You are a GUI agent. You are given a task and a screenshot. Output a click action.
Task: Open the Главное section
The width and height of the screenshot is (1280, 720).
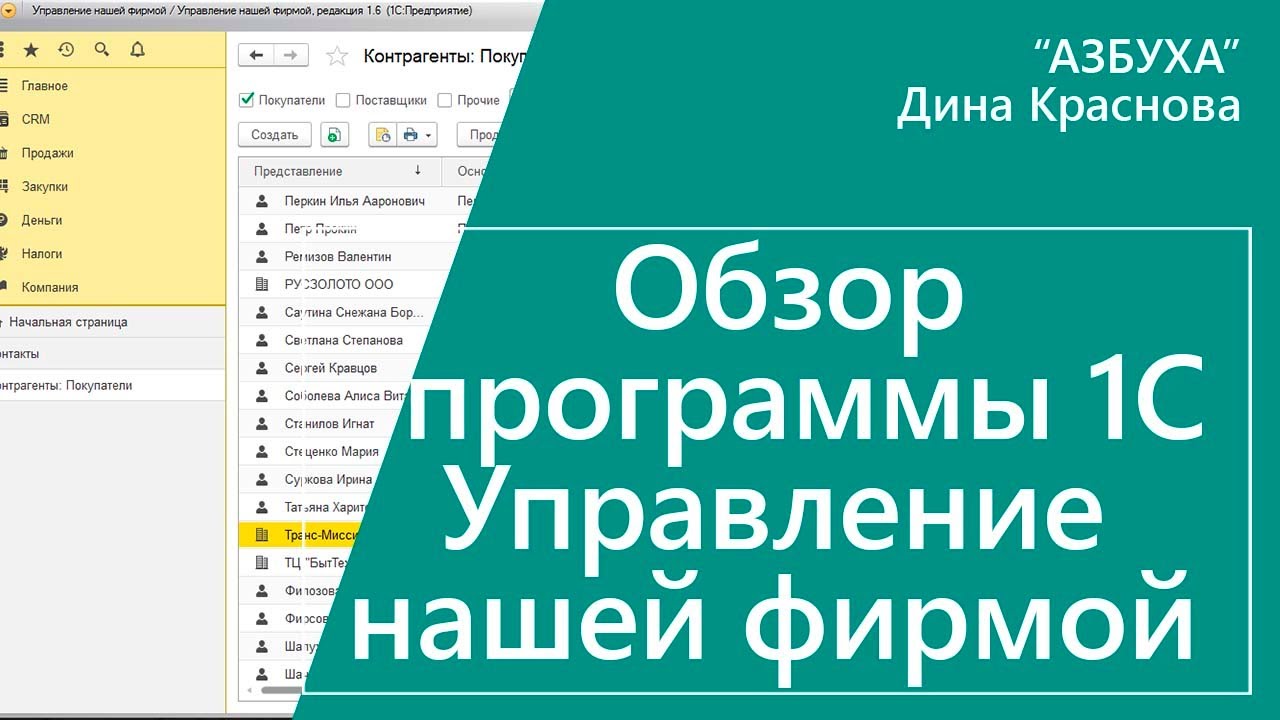pyautogui.click(x=45, y=86)
